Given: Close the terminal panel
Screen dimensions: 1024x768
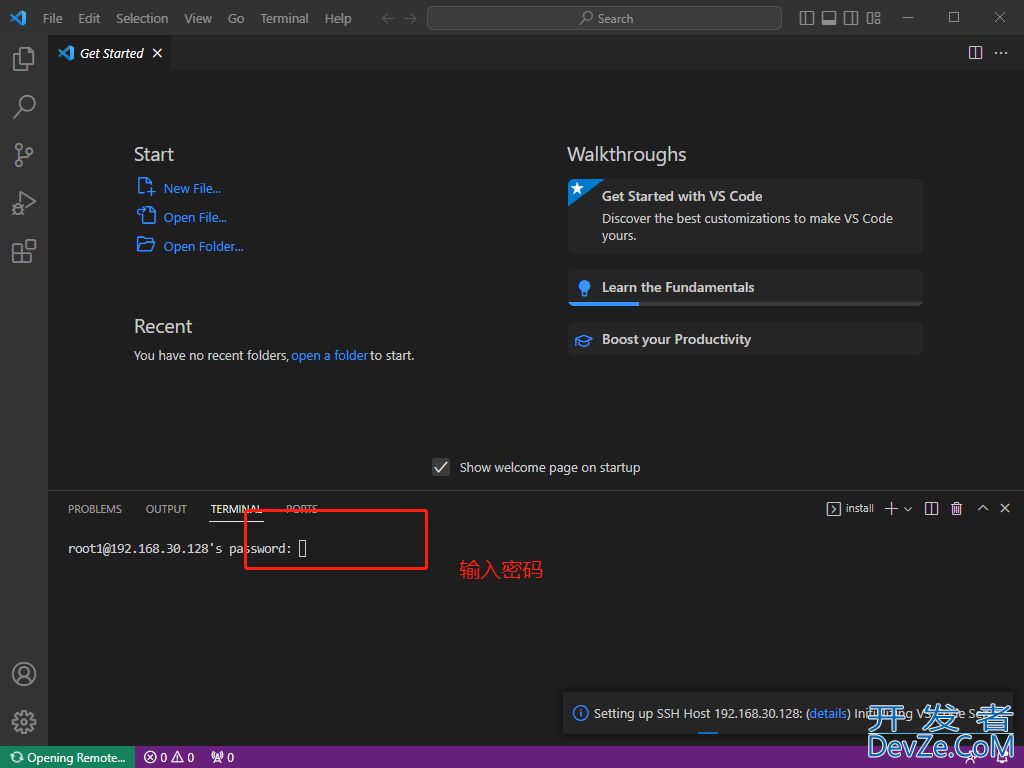Looking at the screenshot, I should coord(1005,508).
